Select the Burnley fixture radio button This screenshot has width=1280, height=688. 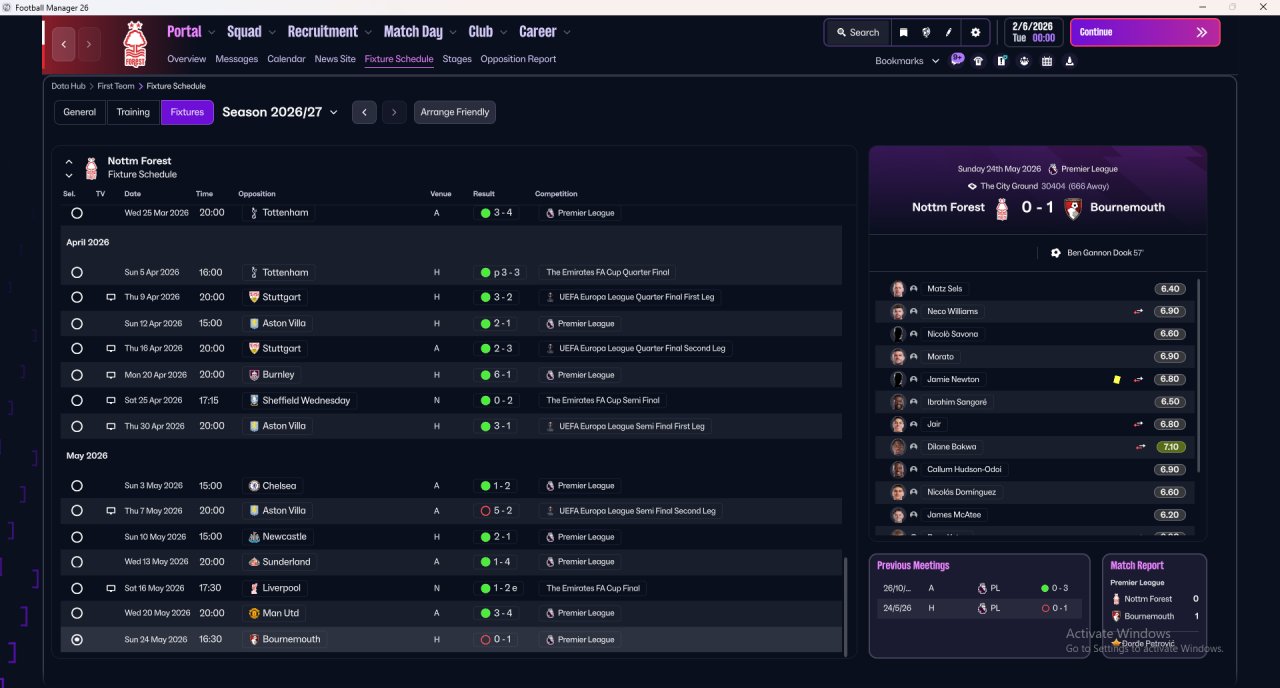tap(77, 375)
